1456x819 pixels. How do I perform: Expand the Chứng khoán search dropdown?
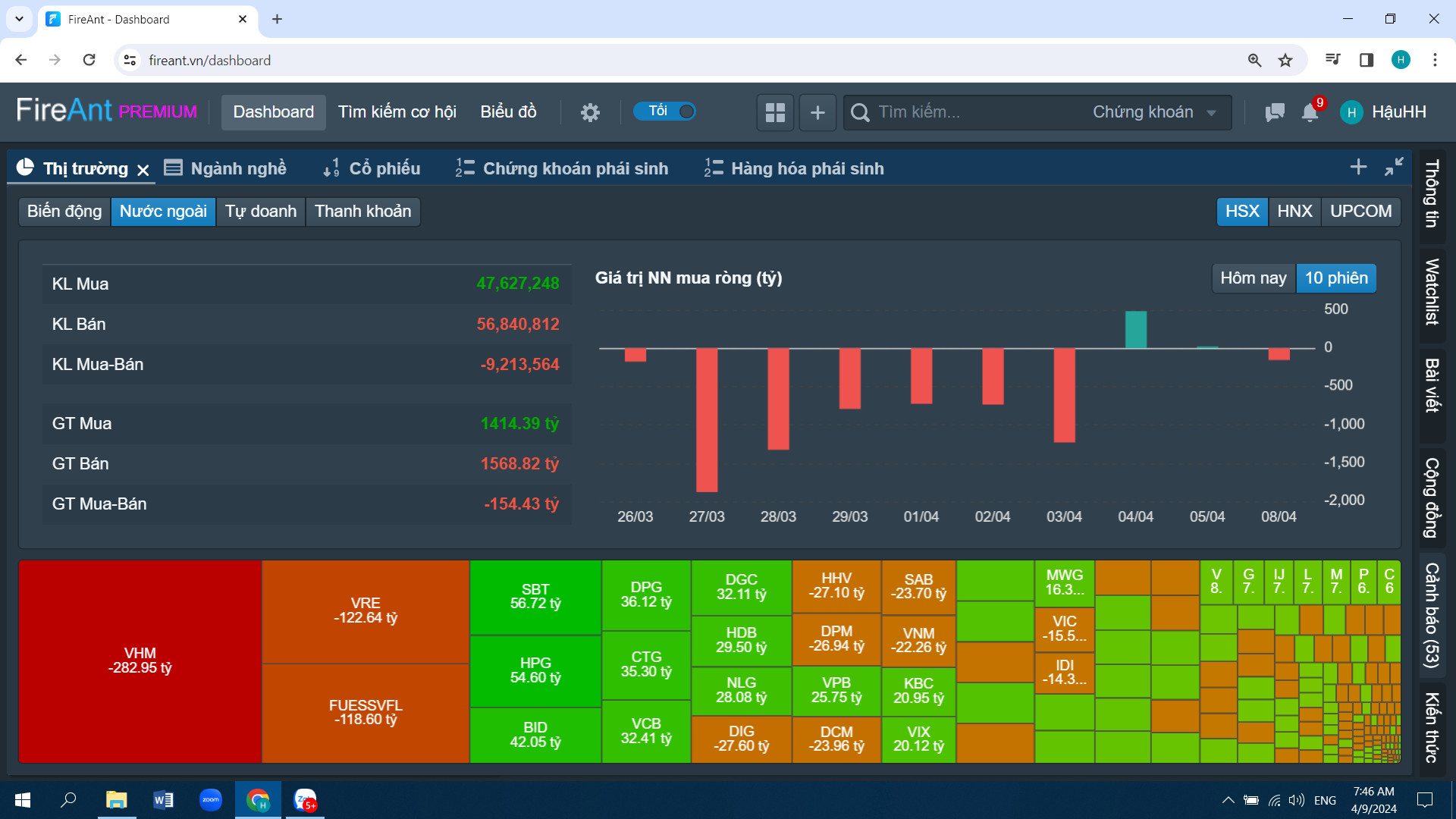click(x=1153, y=112)
